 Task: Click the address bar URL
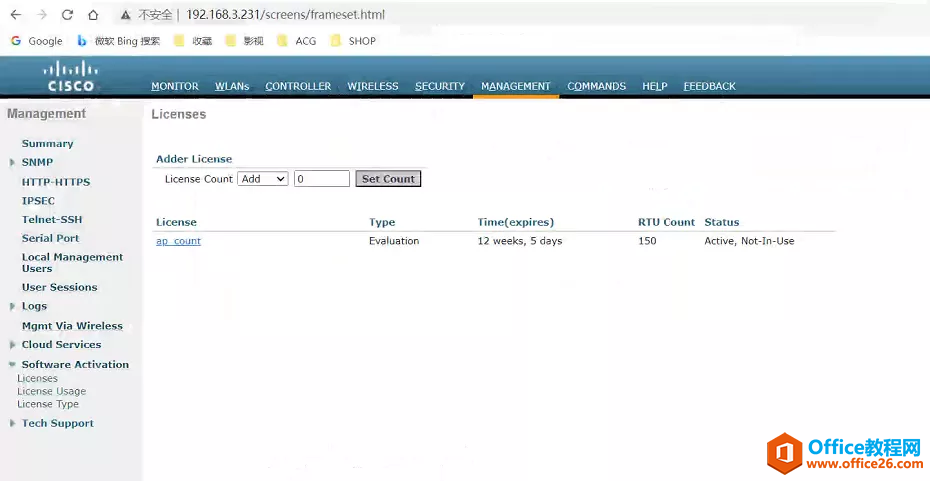pos(285,15)
